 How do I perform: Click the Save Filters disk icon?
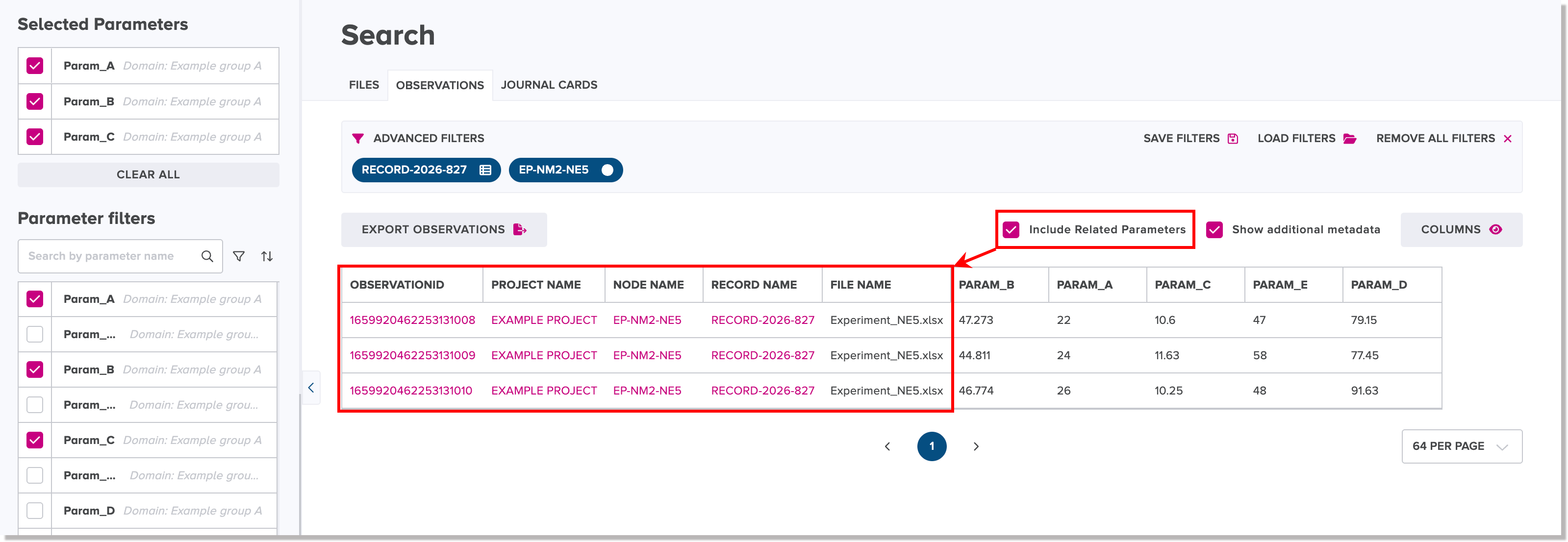coord(1233,139)
